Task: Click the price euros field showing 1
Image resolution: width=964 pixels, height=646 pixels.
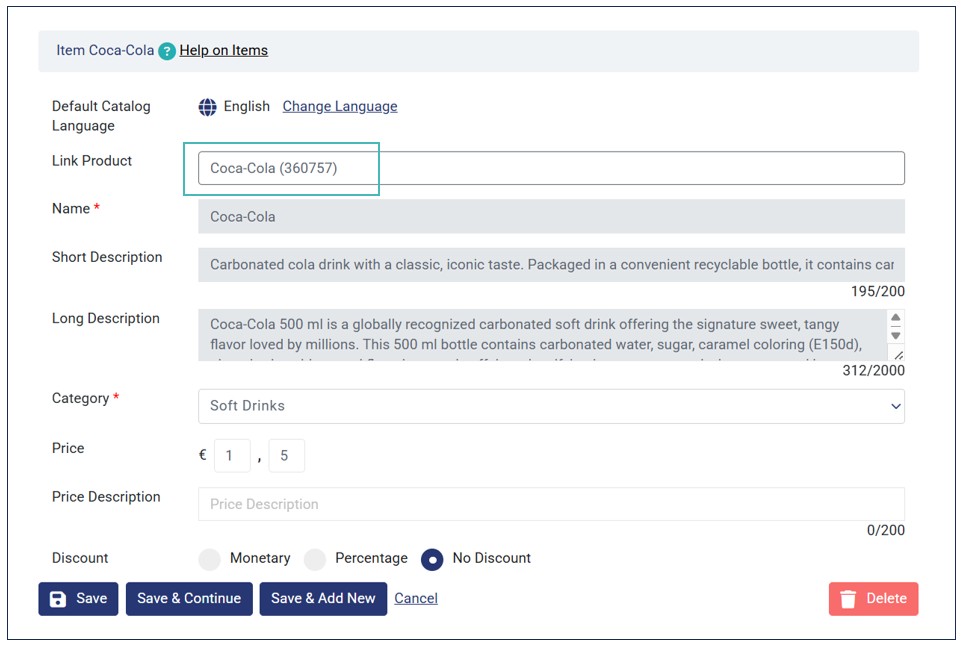Action: point(232,455)
